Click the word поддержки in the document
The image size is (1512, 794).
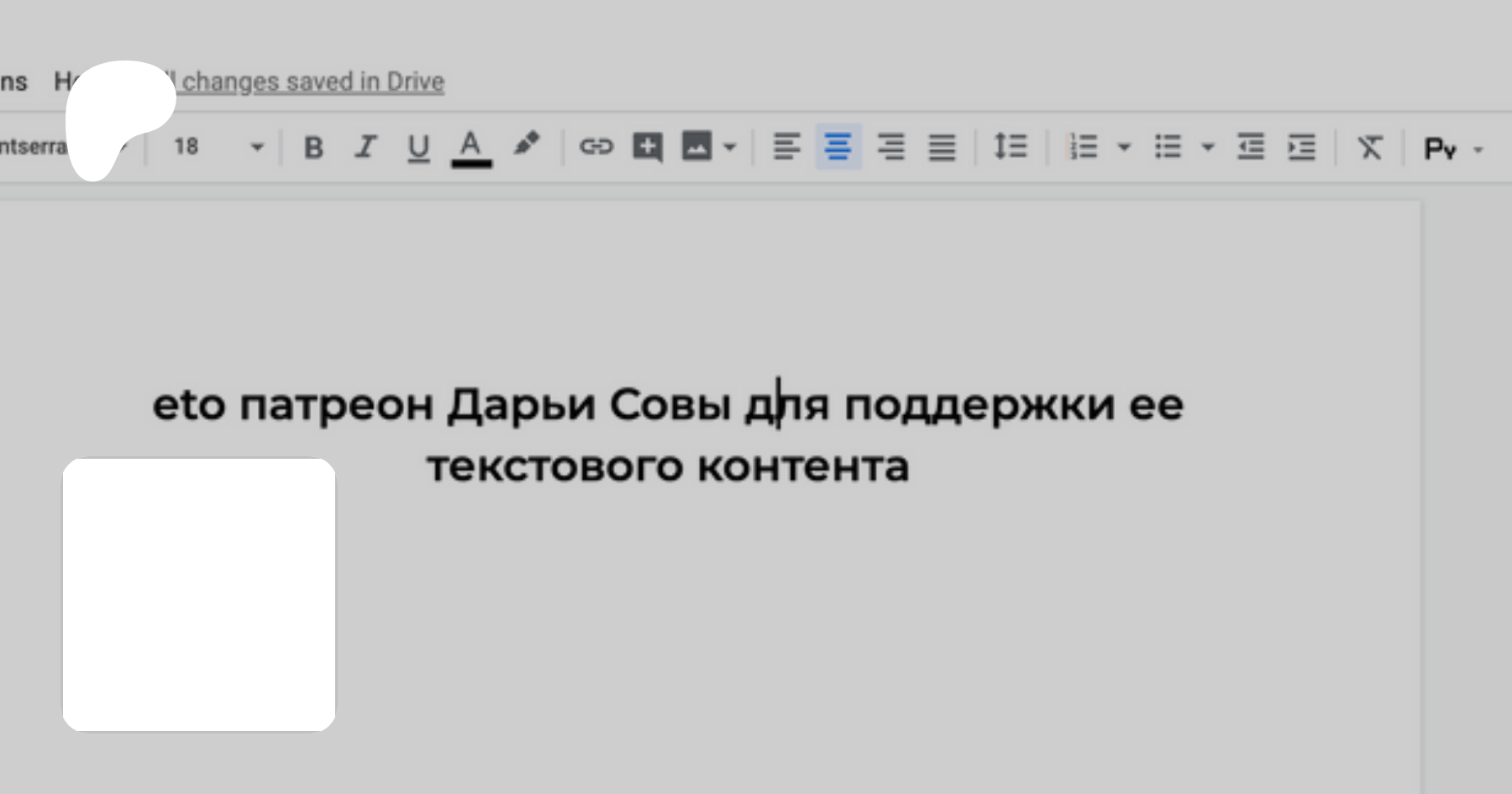979,407
